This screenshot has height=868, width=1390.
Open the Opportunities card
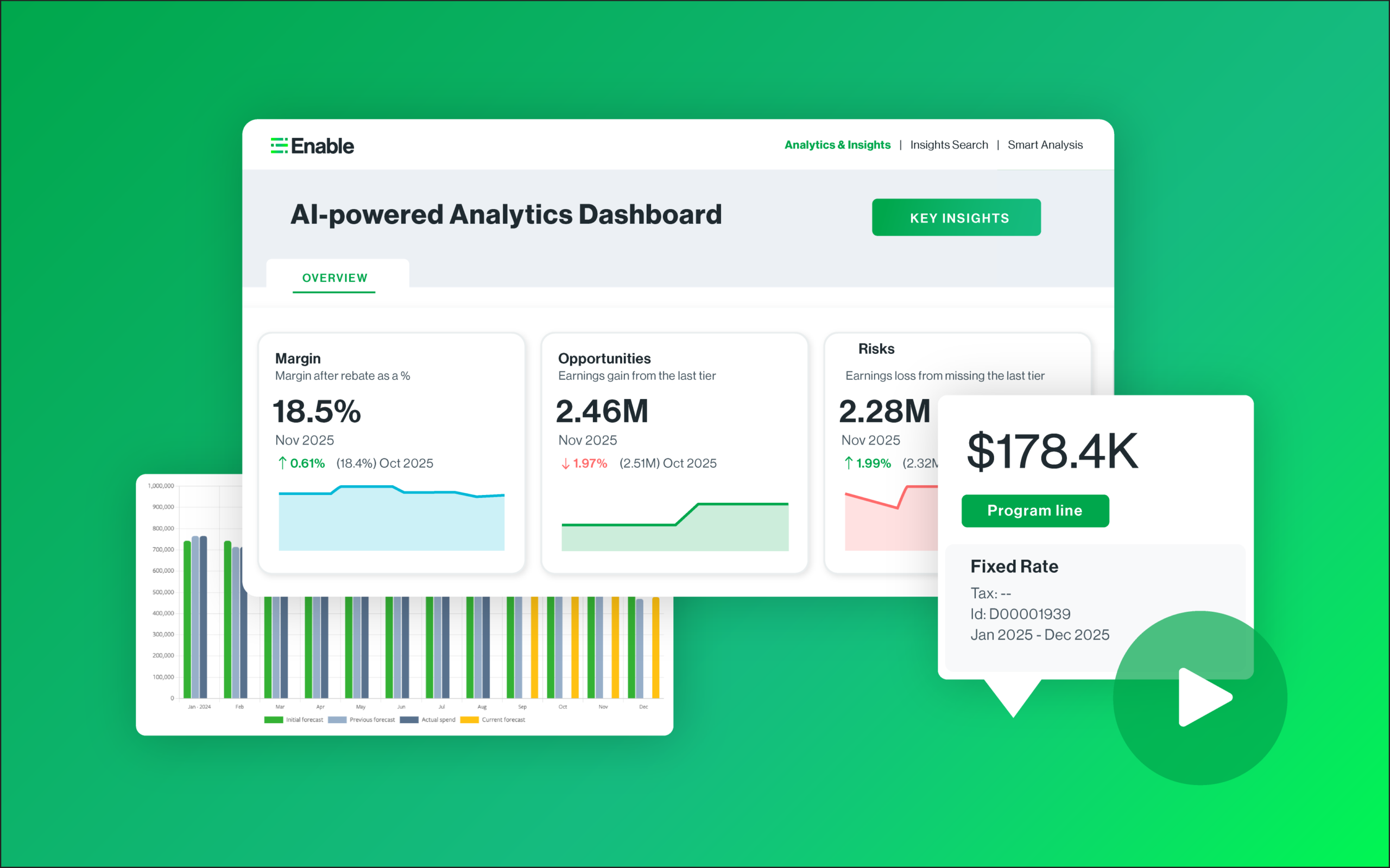(x=674, y=453)
